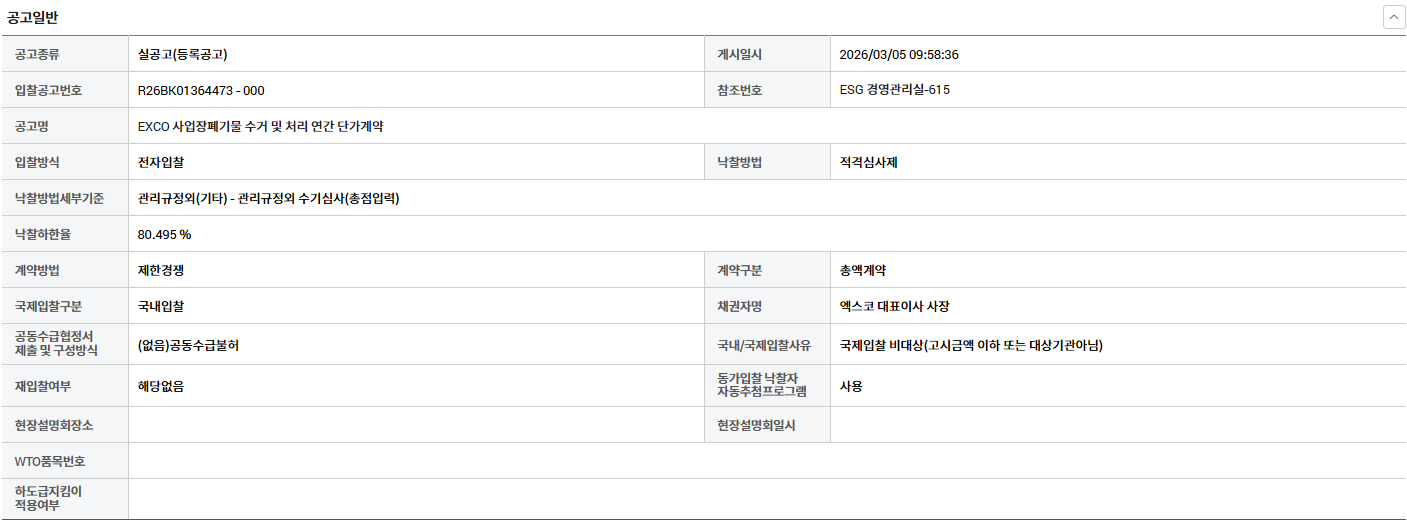Select the bid number R26BK01364473 - 000
The width and height of the screenshot is (1407, 523).
click(x=201, y=90)
